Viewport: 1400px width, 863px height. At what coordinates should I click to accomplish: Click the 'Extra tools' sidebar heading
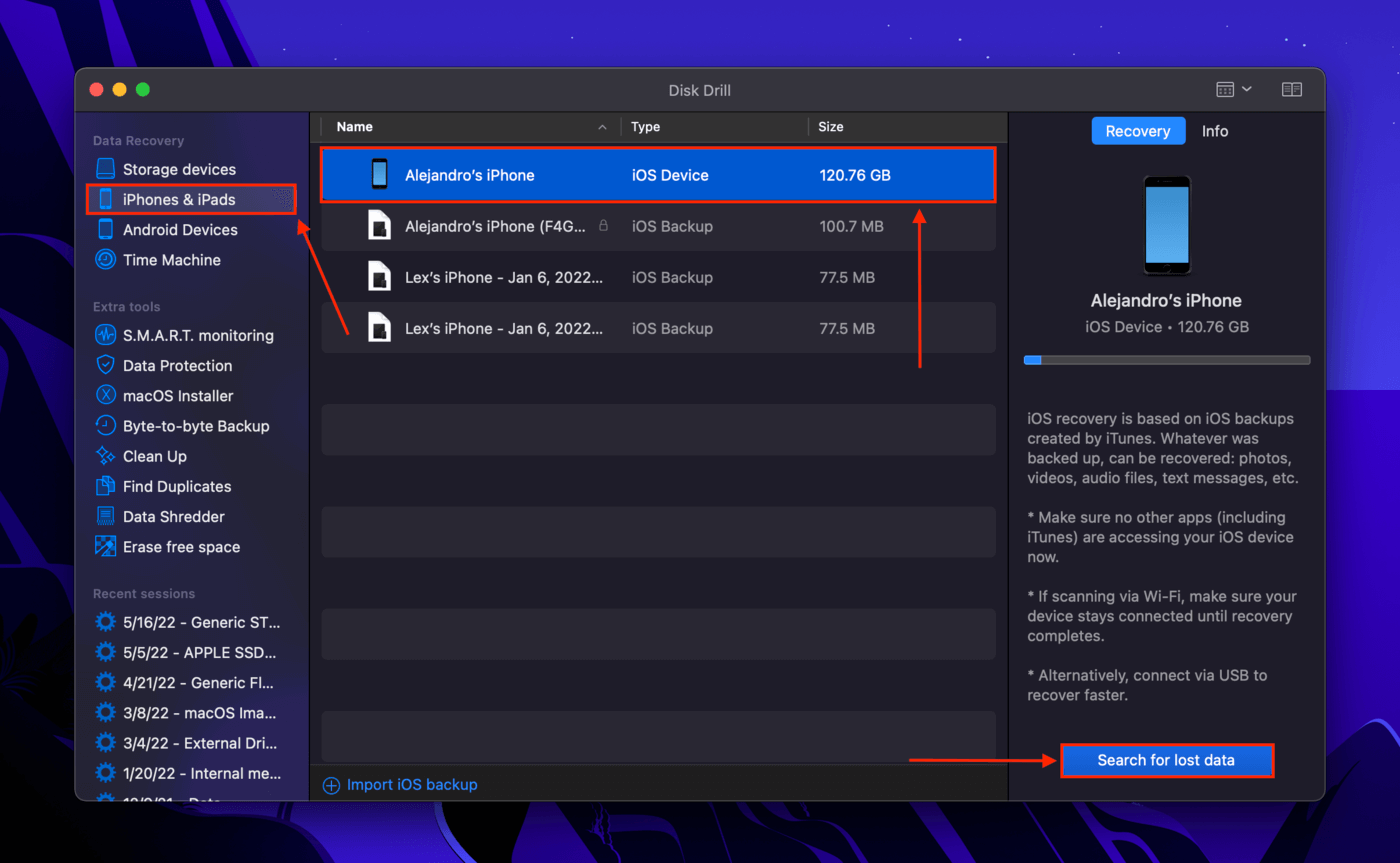[127, 307]
